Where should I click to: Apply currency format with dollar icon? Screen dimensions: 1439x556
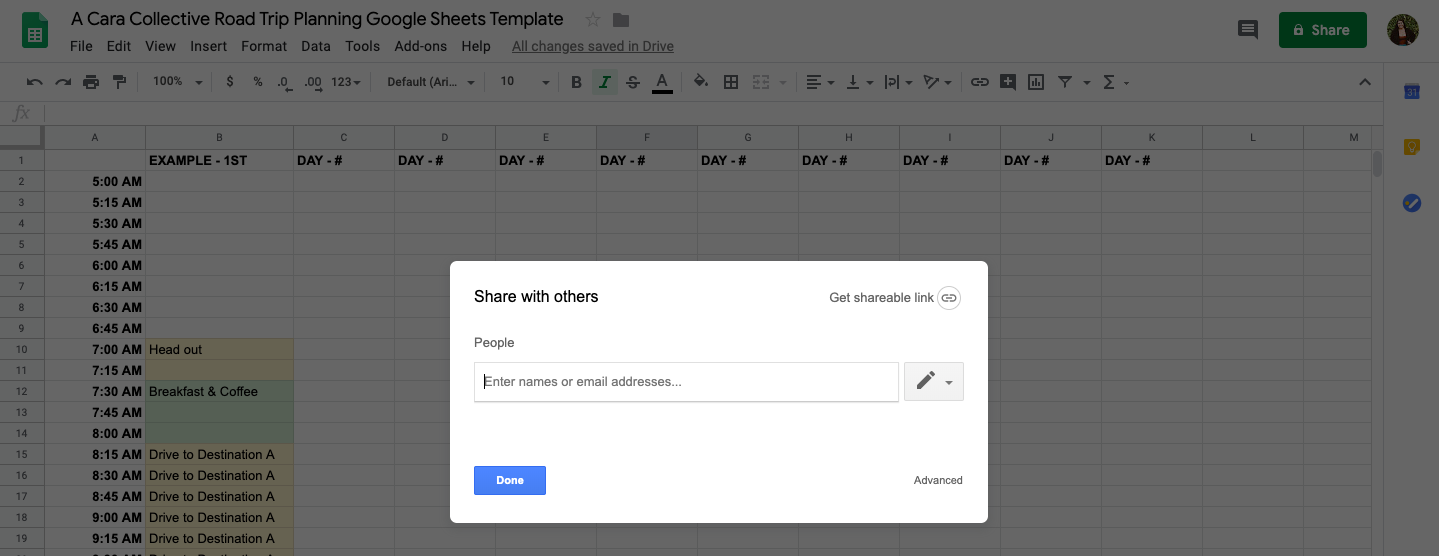point(230,82)
